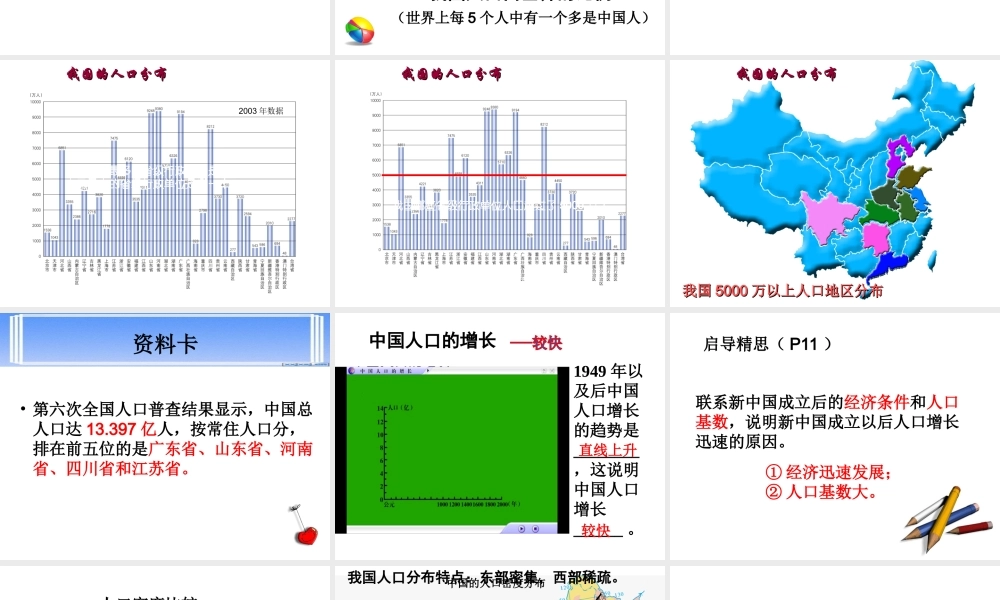Select the 我国的人口分布 title on the map slide
This screenshot has height=600, width=1000.
pyautogui.click(x=786, y=74)
